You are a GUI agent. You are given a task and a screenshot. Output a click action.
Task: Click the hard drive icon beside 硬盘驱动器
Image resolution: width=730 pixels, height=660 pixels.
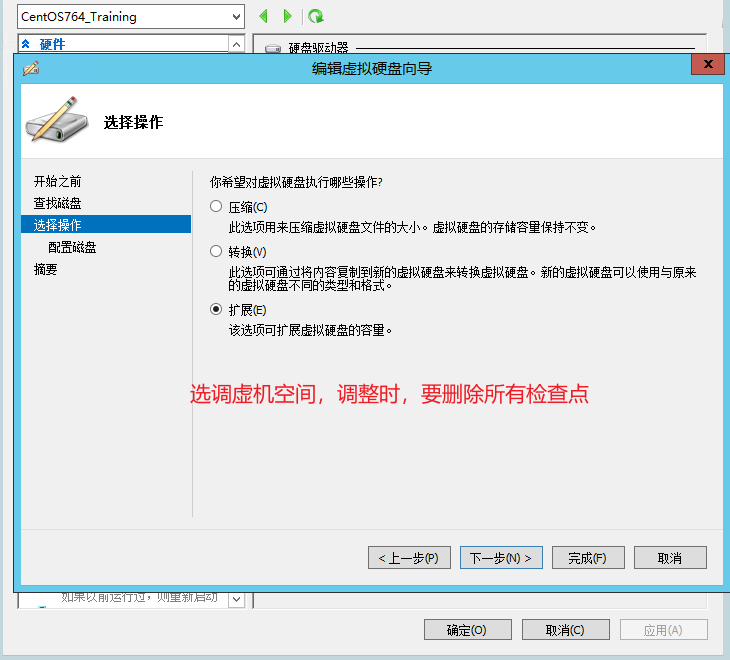pos(273,48)
